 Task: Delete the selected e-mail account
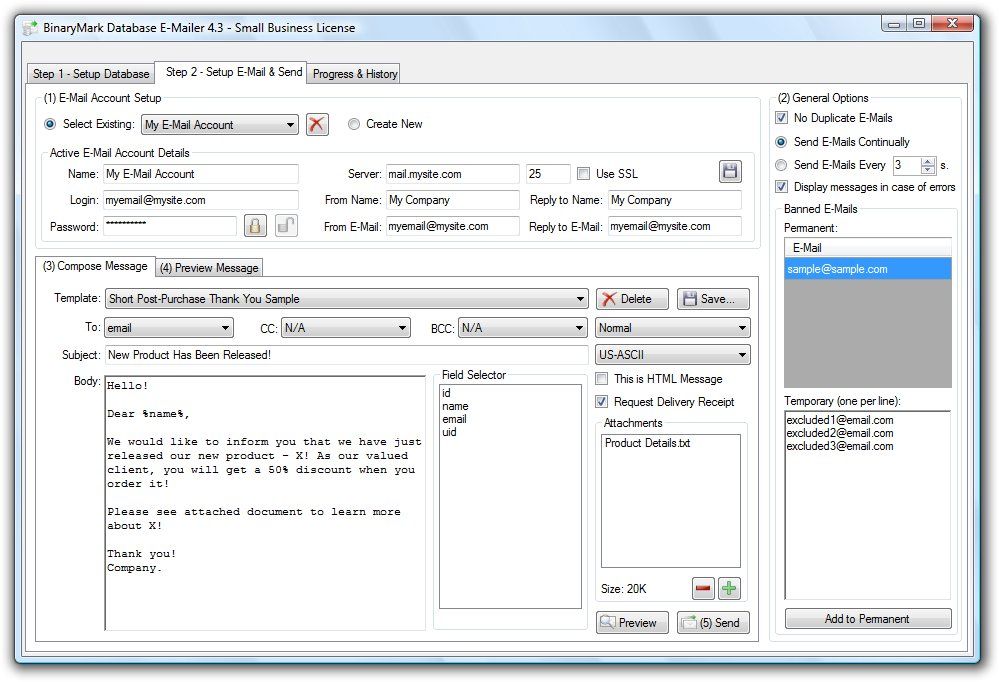(x=317, y=124)
